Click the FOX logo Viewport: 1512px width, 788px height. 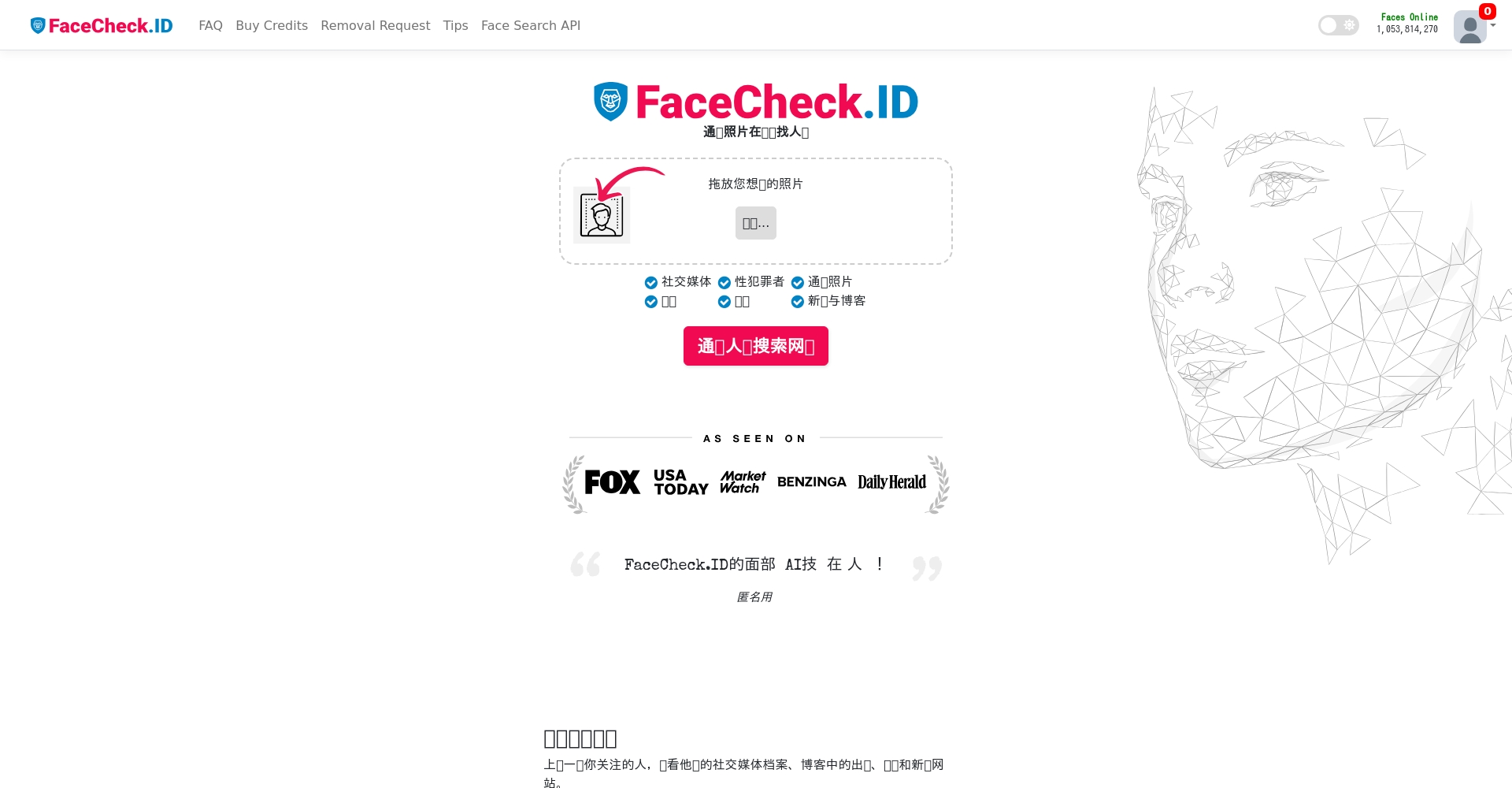(x=612, y=482)
